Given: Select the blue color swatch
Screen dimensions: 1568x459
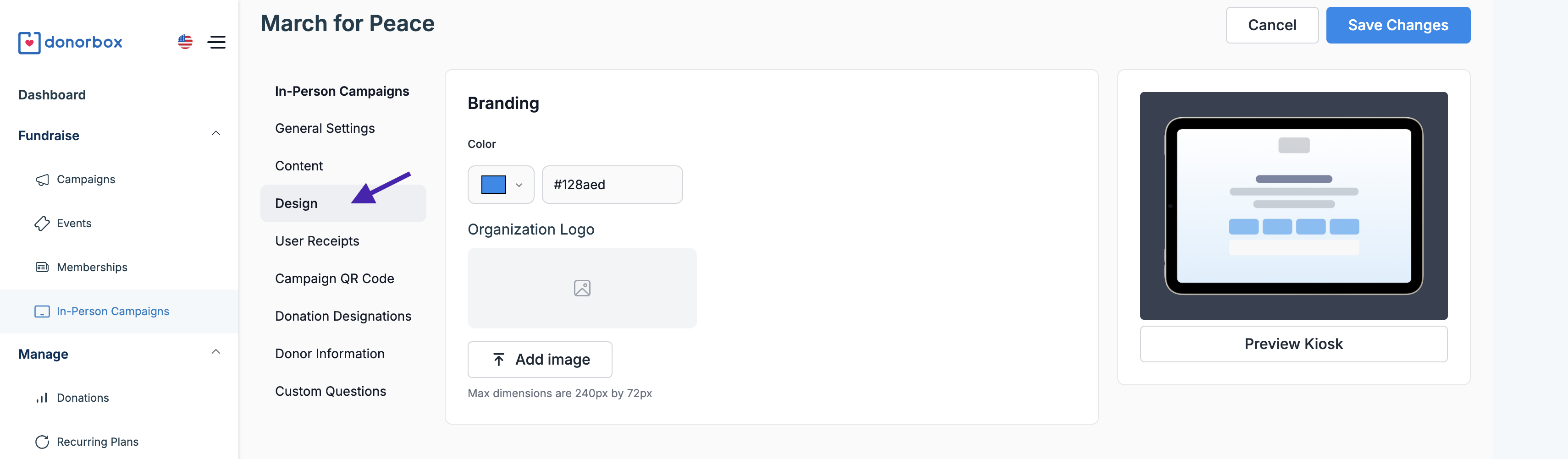Looking at the screenshot, I should (493, 185).
